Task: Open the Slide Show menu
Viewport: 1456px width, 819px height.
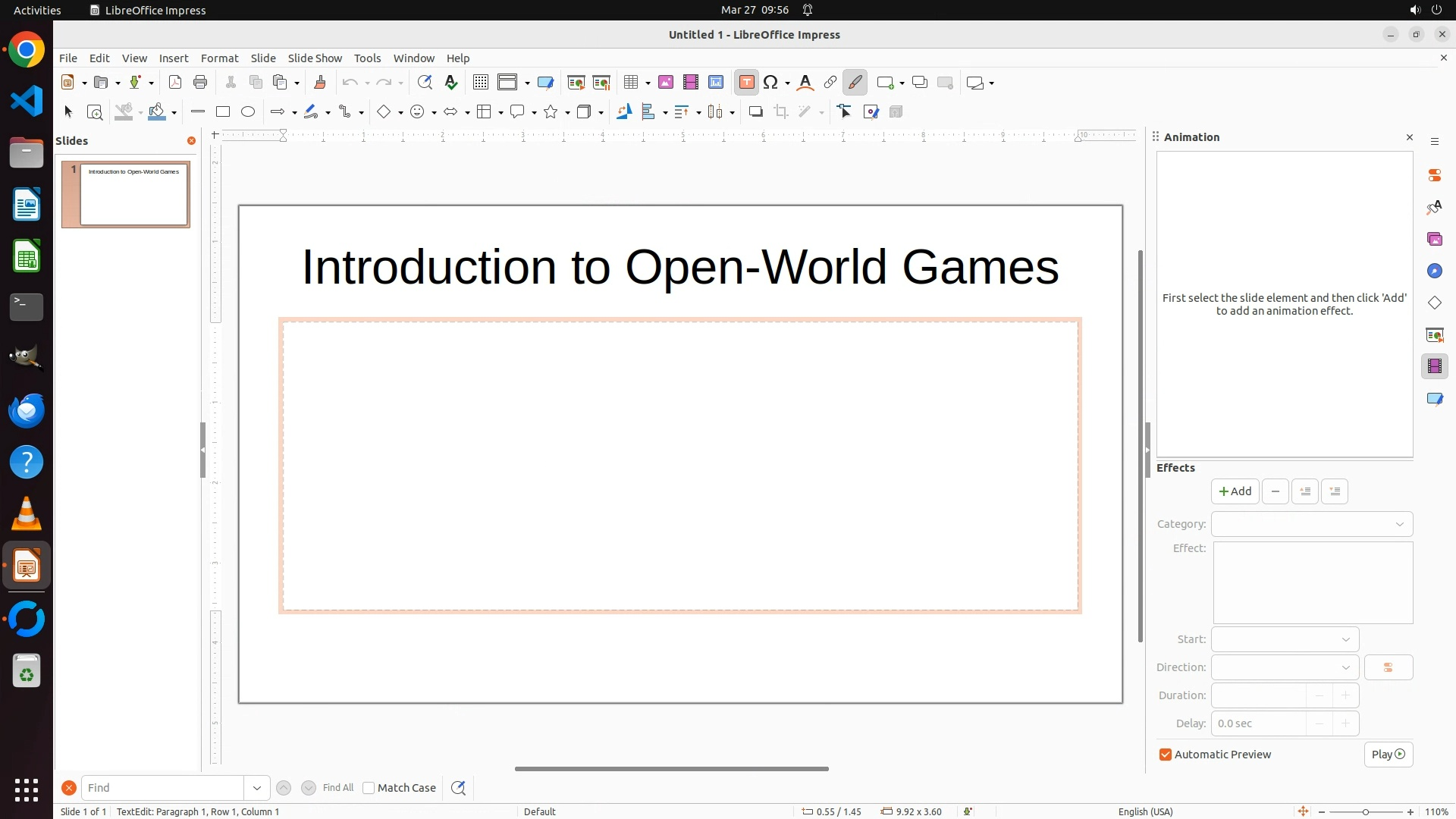Action: [315, 58]
